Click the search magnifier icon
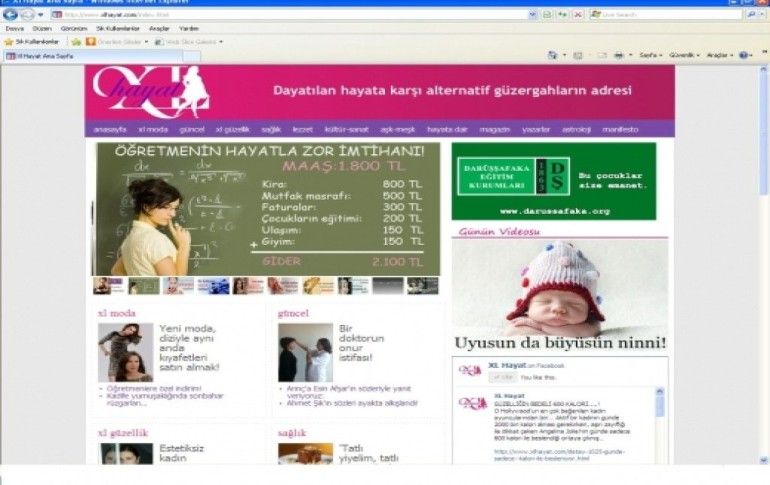Image resolution: width=770 pixels, height=485 pixels. 751,15
